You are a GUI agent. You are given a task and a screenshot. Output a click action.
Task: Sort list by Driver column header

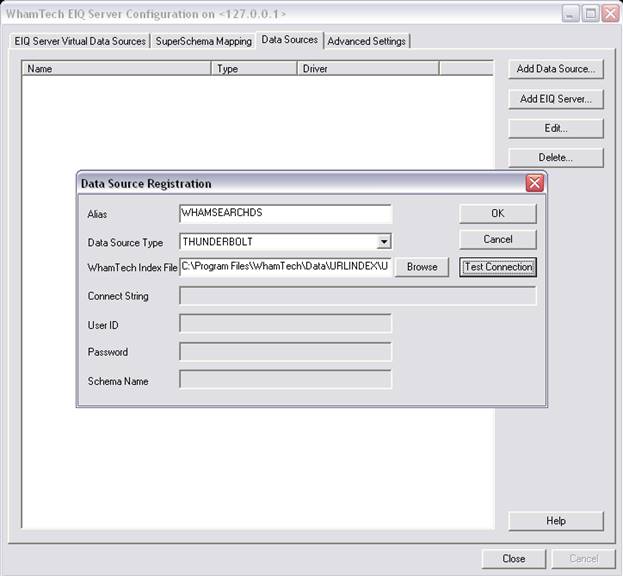368,69
